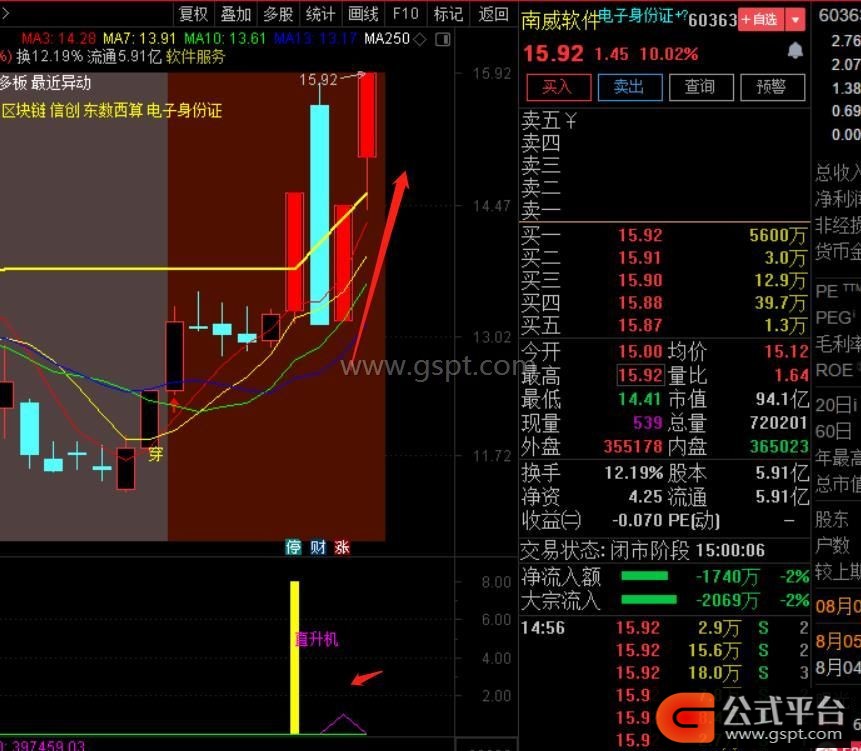Toggle the side panel icon after MA250
861x751 pixels.
[x=443, y=39]
